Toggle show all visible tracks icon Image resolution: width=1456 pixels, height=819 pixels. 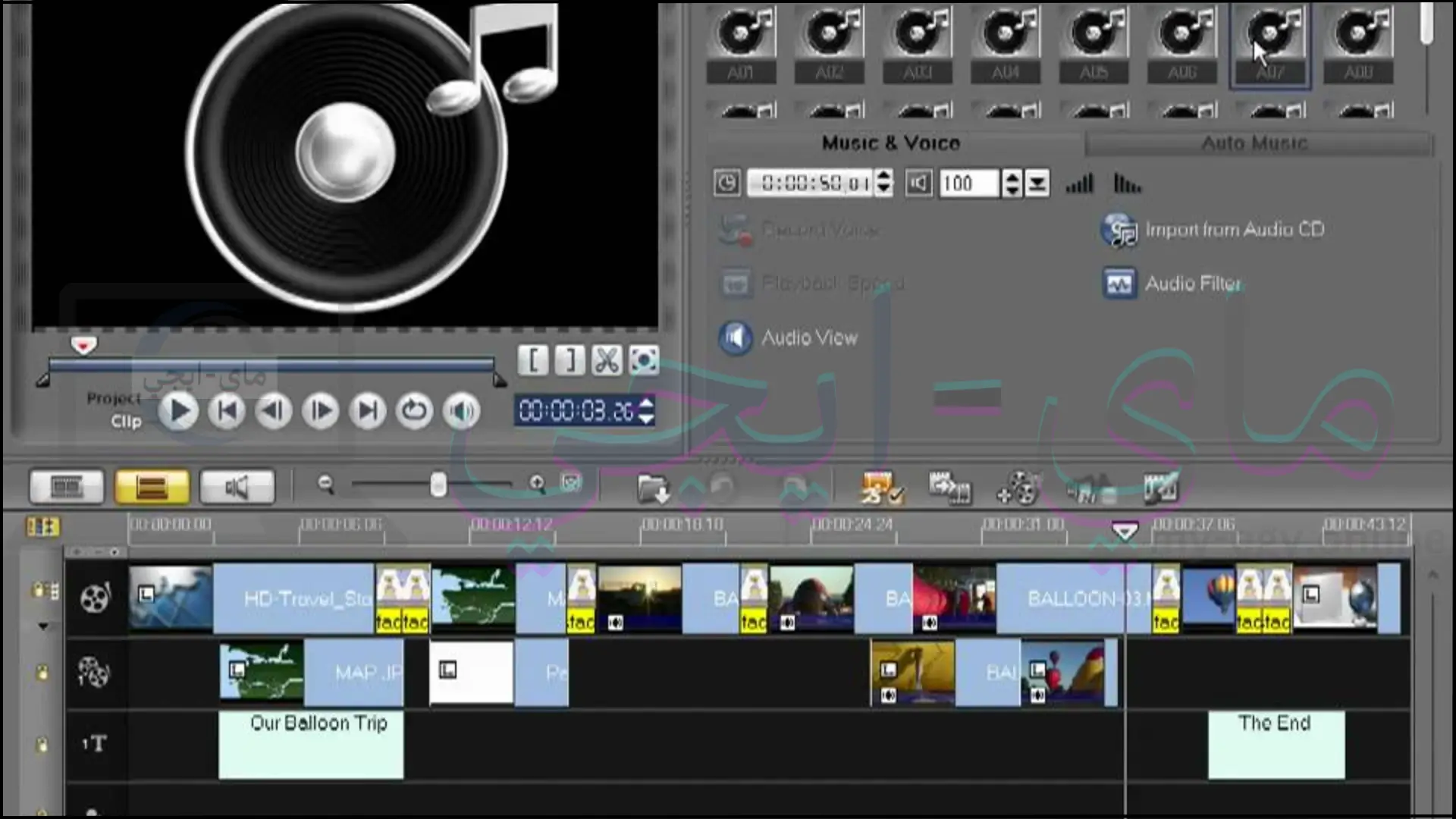[42, 526]
